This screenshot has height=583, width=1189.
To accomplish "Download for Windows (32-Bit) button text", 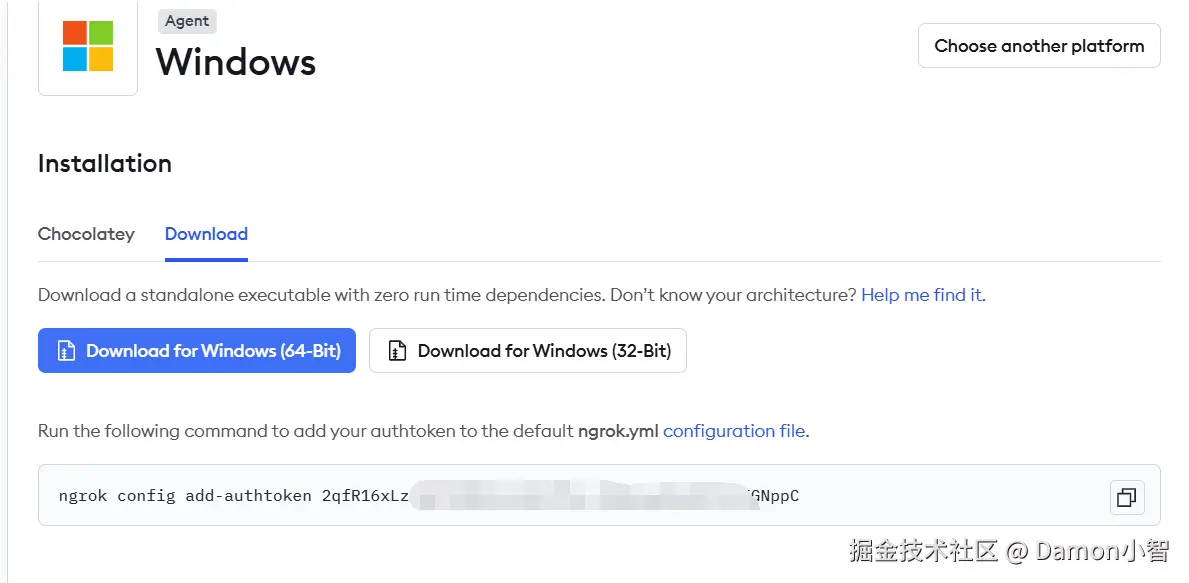I will pyautogui.click(x=544, y=351).
